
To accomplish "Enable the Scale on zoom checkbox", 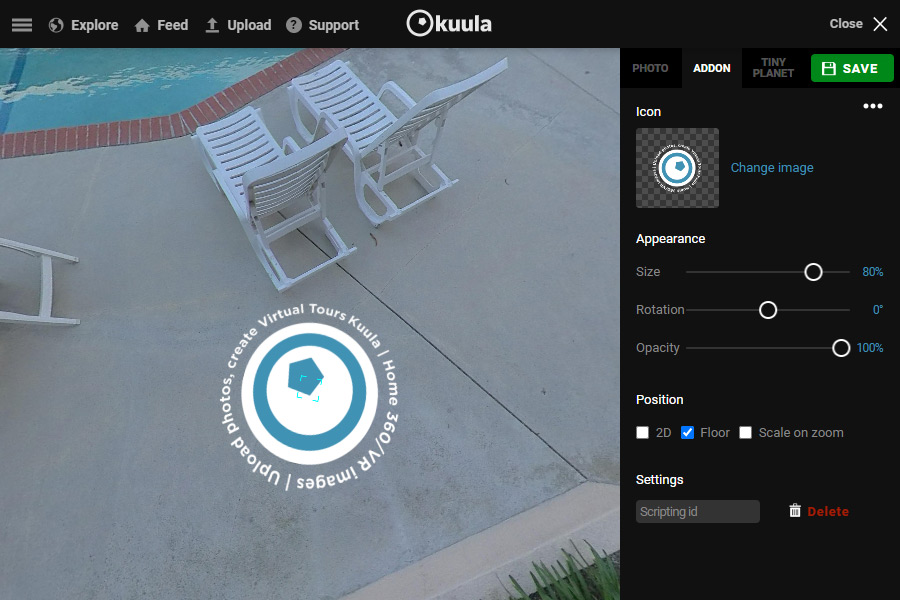I will pyautogui.click(x=745, y=432).
